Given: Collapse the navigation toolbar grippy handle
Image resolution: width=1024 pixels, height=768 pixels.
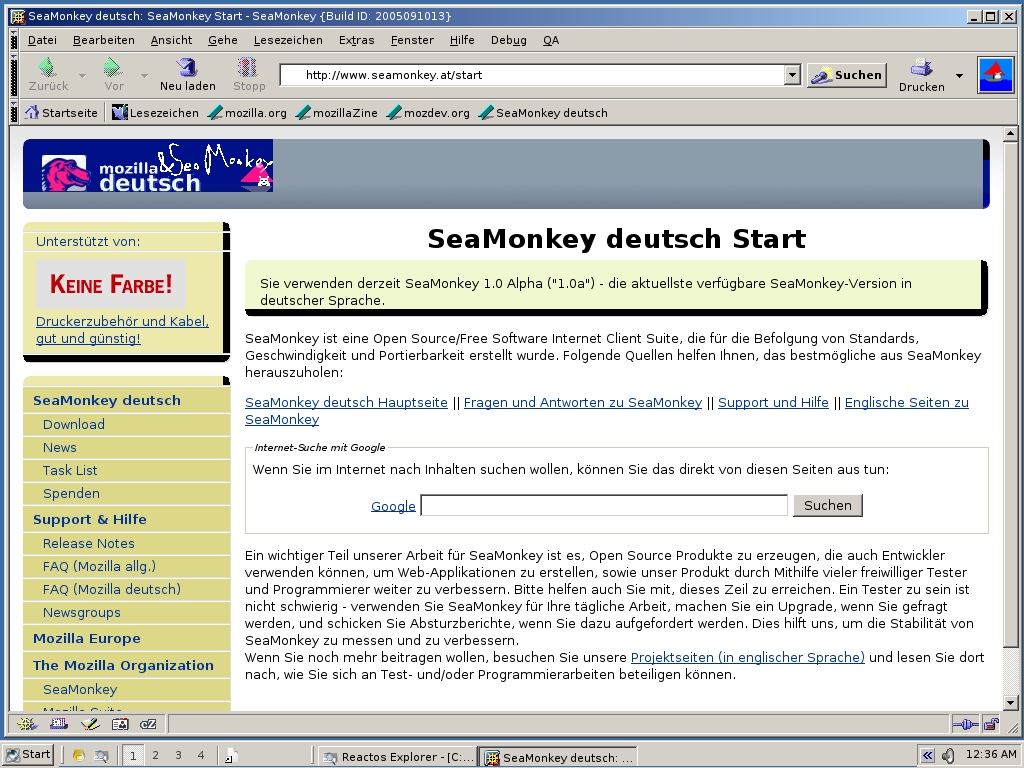Looking at the screenshot, I should click(x=14, y=76).
